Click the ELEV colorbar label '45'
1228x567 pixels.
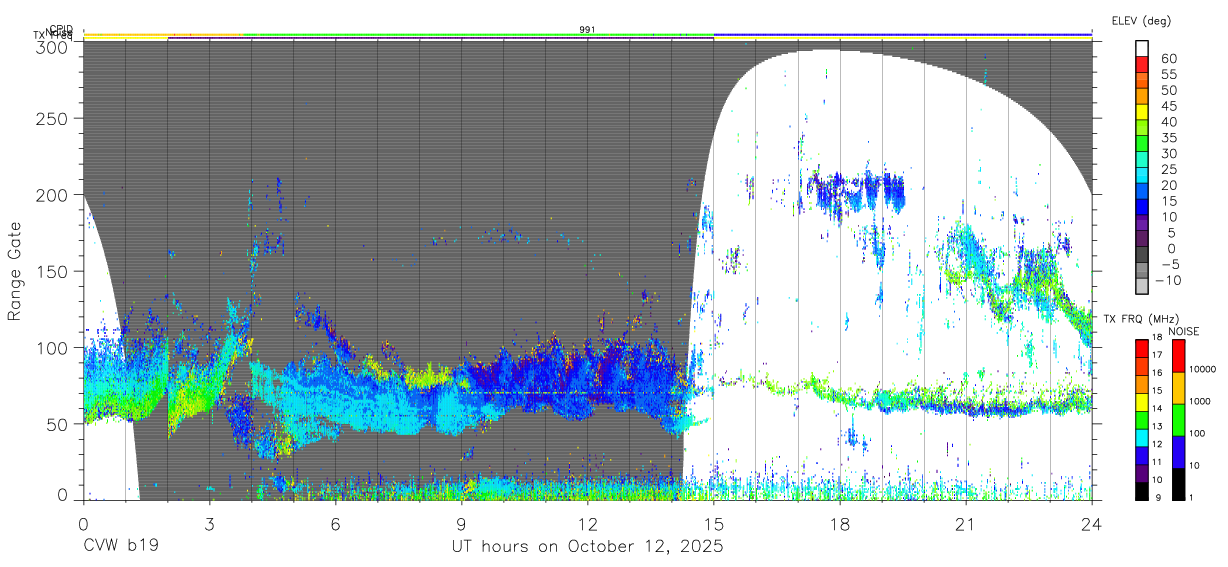coord(1168,106)
